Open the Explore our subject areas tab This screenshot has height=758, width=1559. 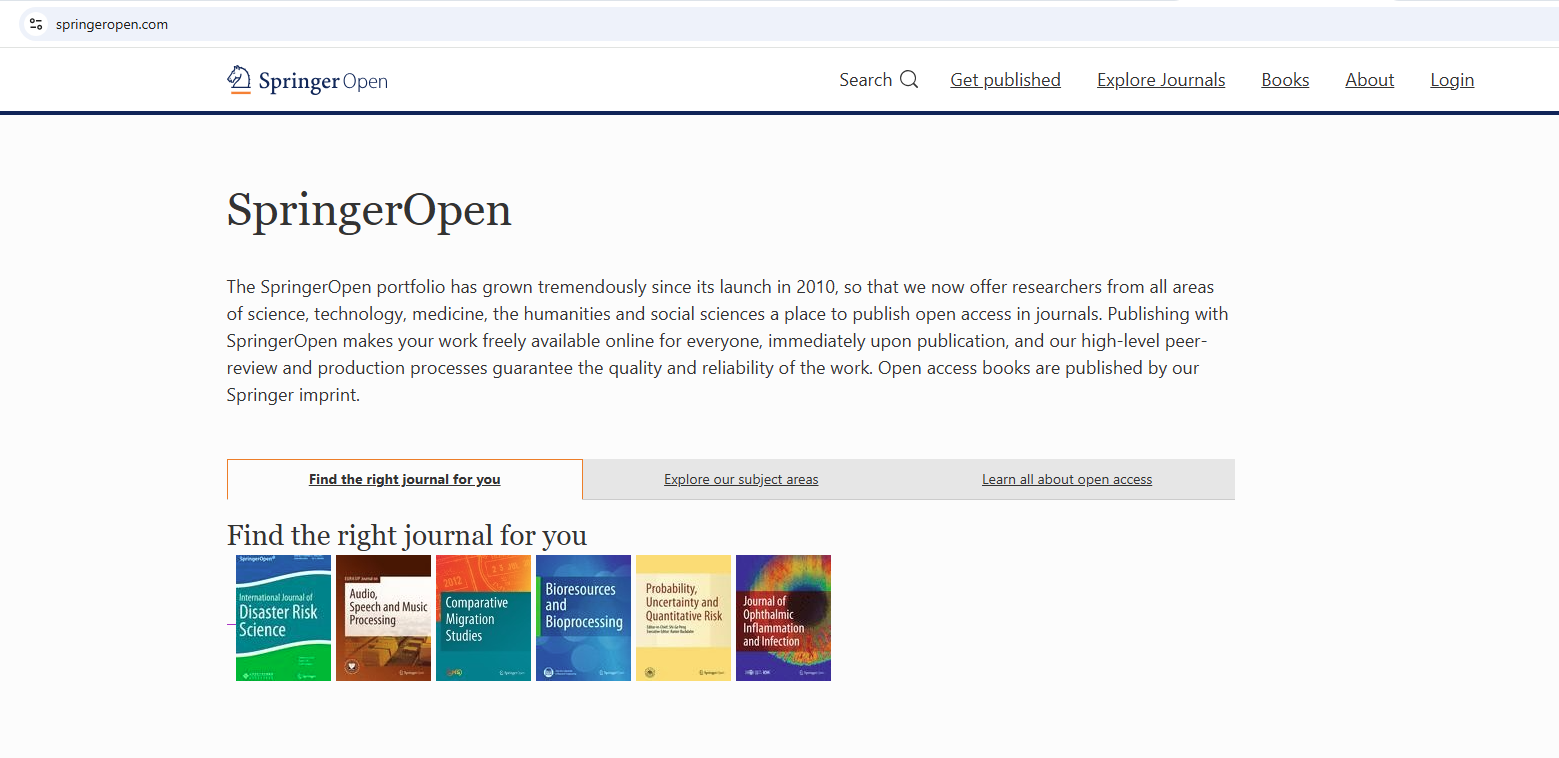pyautogui.click(x=740, y=479)
